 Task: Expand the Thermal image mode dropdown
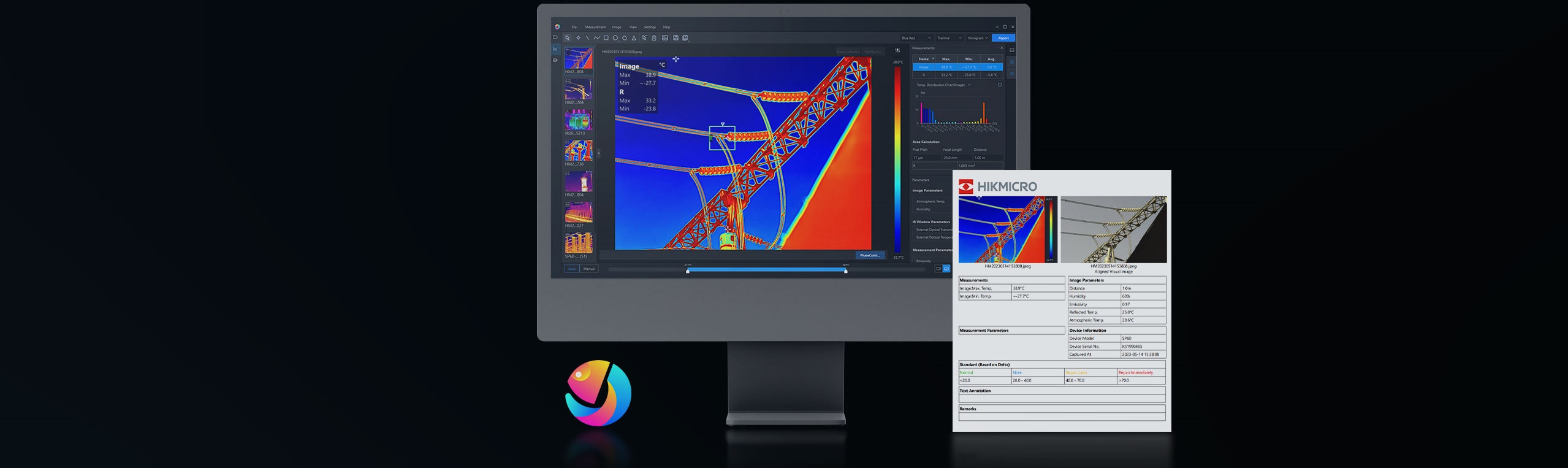coord(949,38)
